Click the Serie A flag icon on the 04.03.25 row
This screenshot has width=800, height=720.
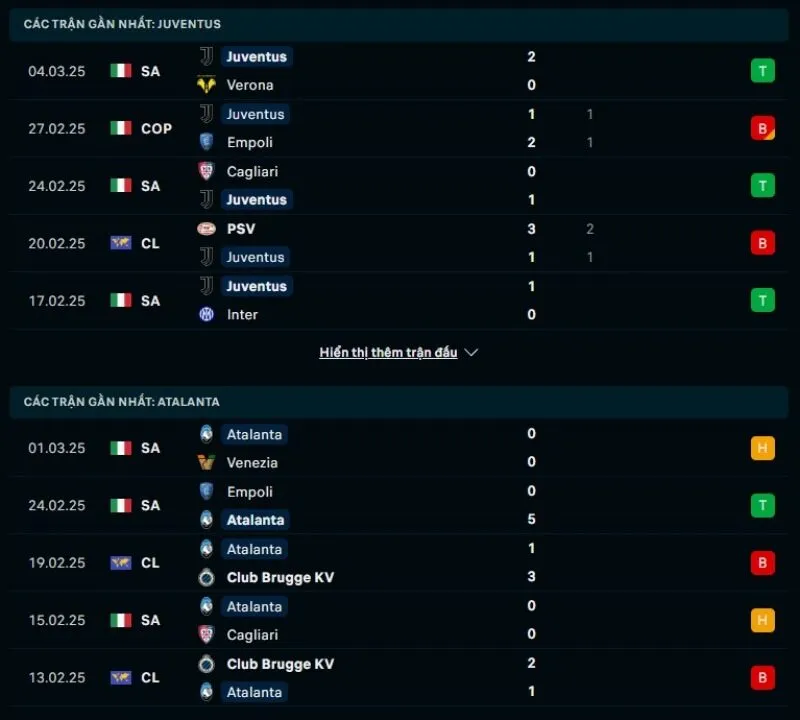(120, 71)
